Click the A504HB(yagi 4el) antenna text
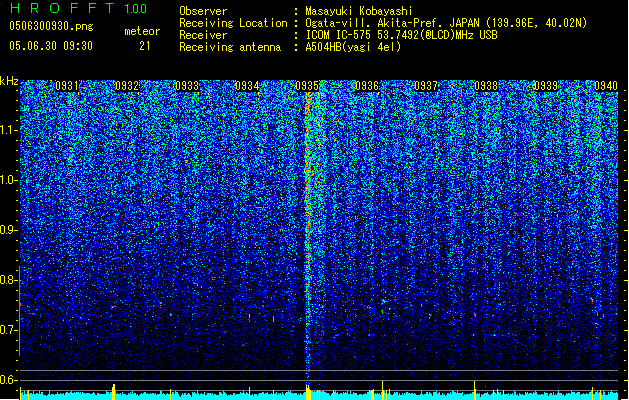 (x=353, y=47)
